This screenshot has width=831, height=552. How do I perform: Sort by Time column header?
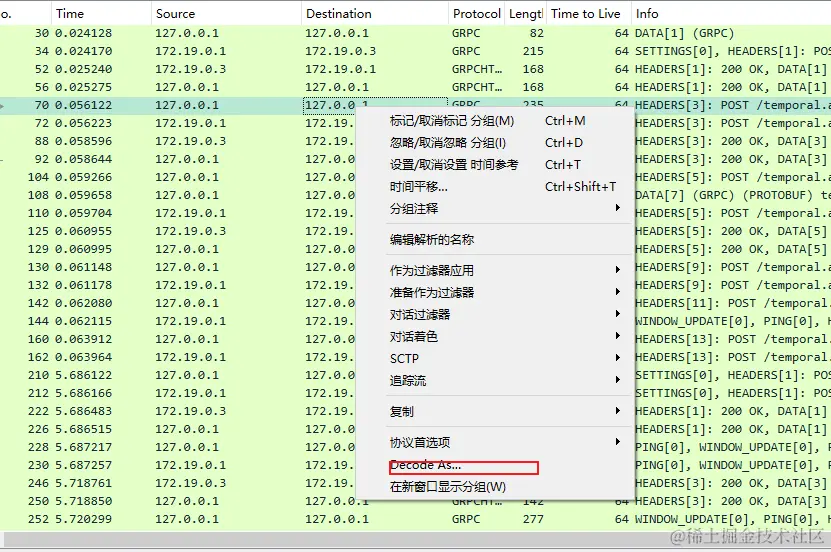click(101, 14)
